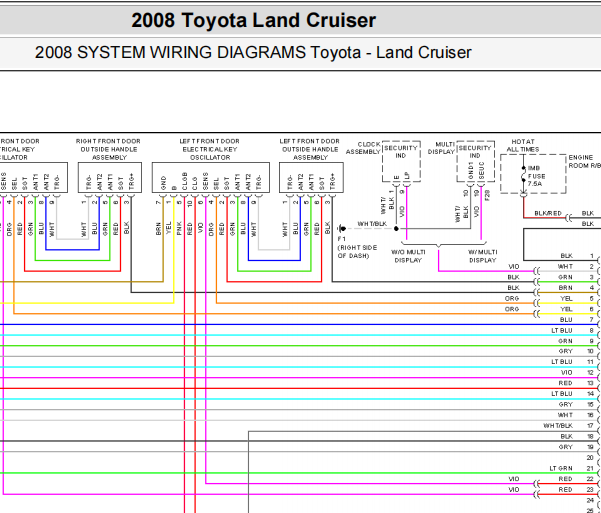Click the "LT BLU" label at wire 14

tap(562, 394)
